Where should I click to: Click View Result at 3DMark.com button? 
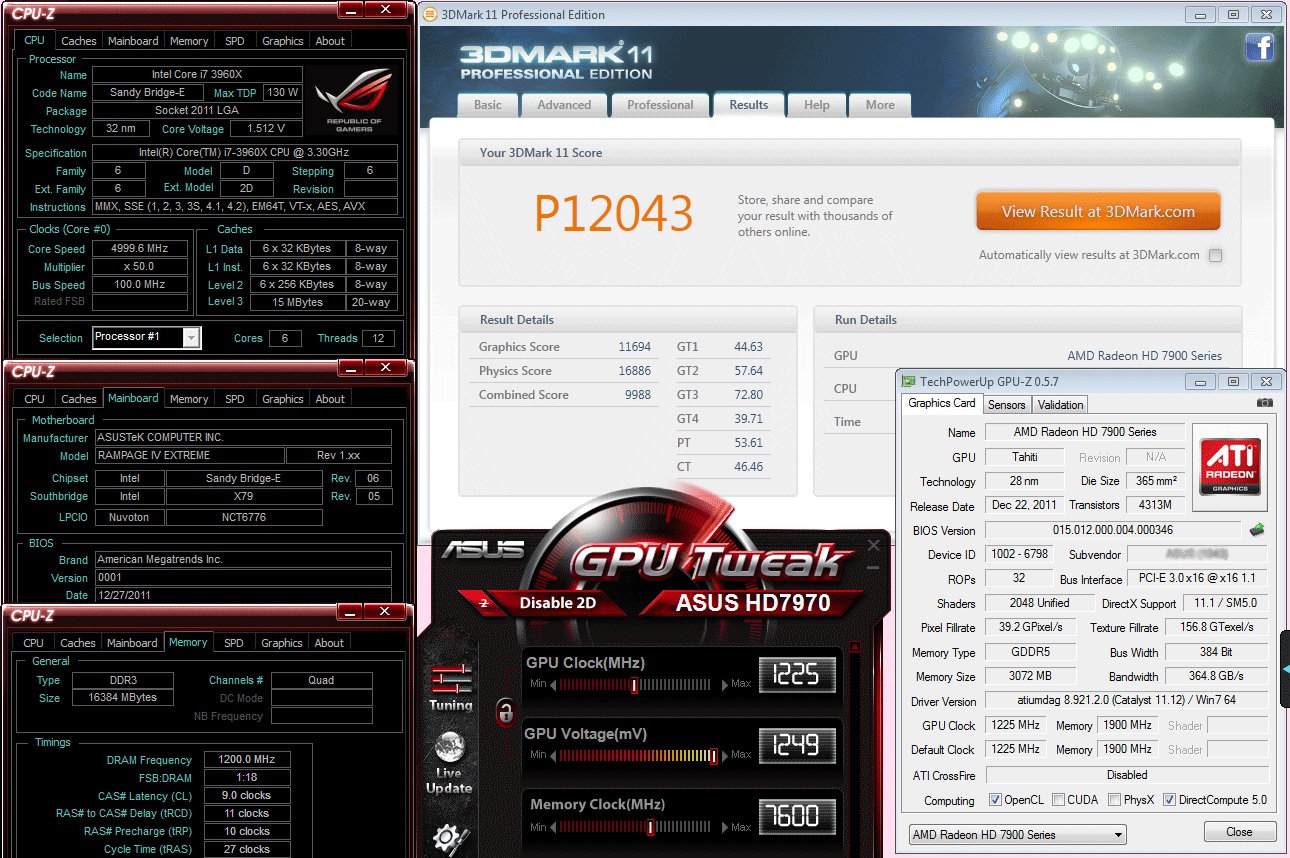pyautogui.click(x=1098, y=212)
